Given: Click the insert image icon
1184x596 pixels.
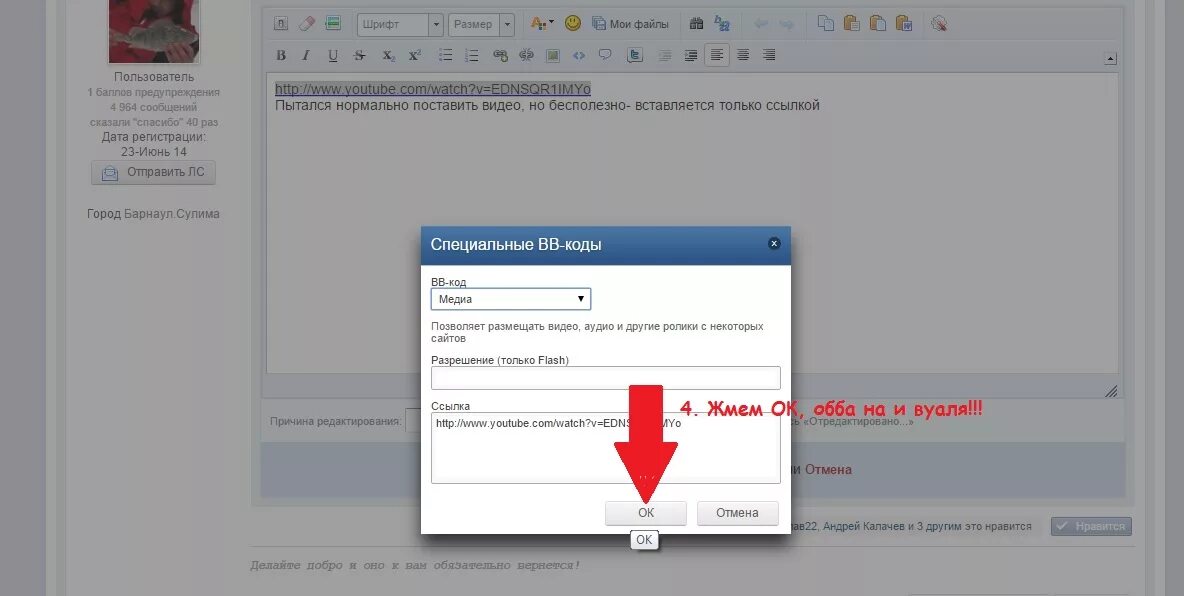Looking at the screenshot, I should [x=553, y=55].
